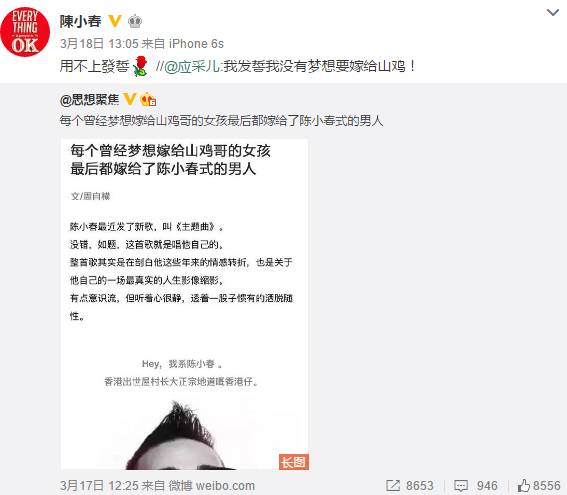Open post timestamp 3月18日 13:05
Image resolution: width=567 pixels, height=495 pixels.
pos(99,44)
